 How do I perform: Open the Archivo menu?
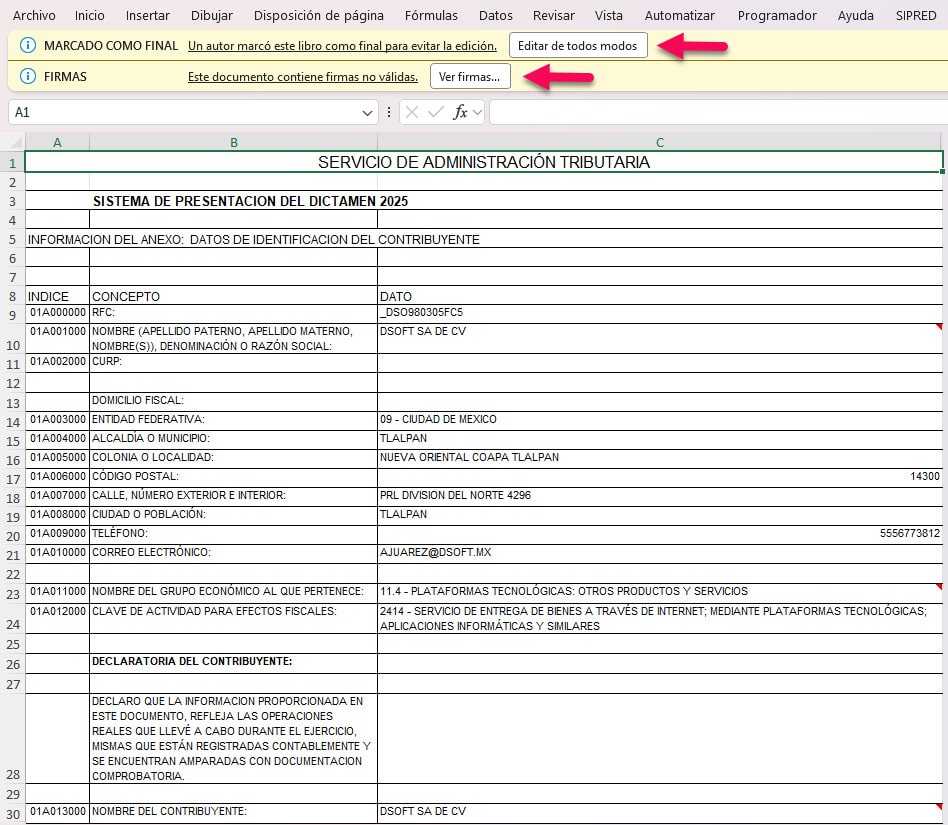pyautogui.click(x=34, y=15)
